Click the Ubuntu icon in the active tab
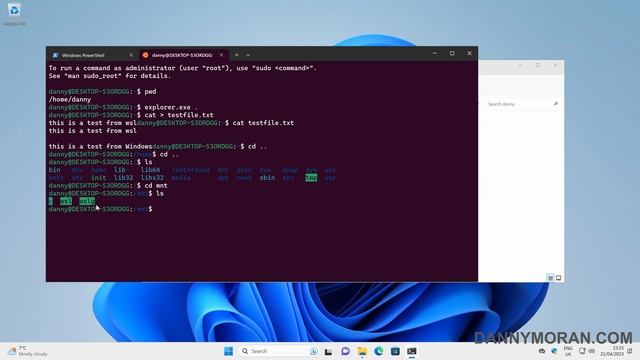The width and height of the screenshot is (640, 360). [x=145, y=55]
